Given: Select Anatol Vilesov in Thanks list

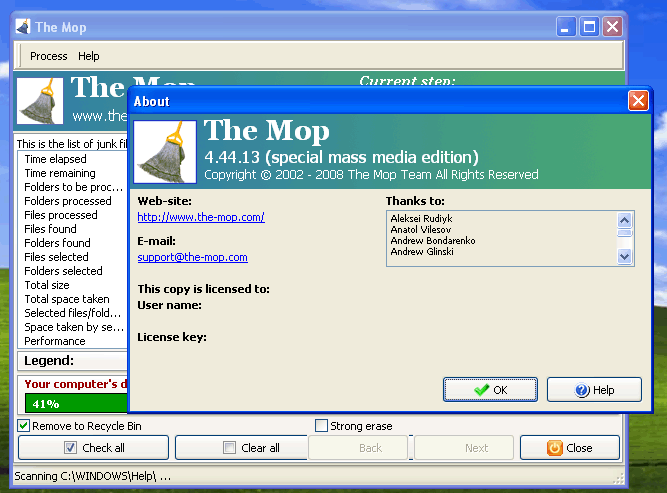Looking at the screenshot, I should point(421,229).
